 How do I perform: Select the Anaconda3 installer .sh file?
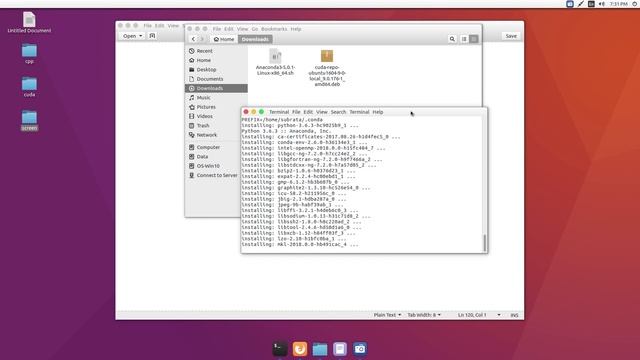coord(276,62)
